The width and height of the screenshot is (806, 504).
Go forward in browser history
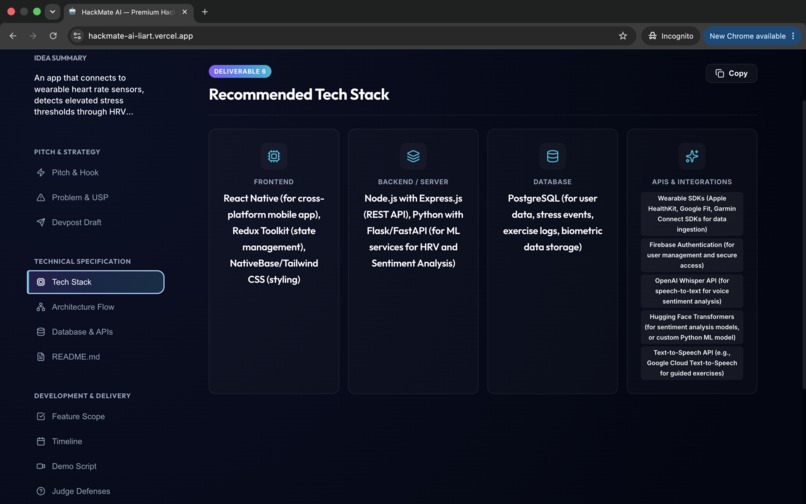(x=33, y=36)
